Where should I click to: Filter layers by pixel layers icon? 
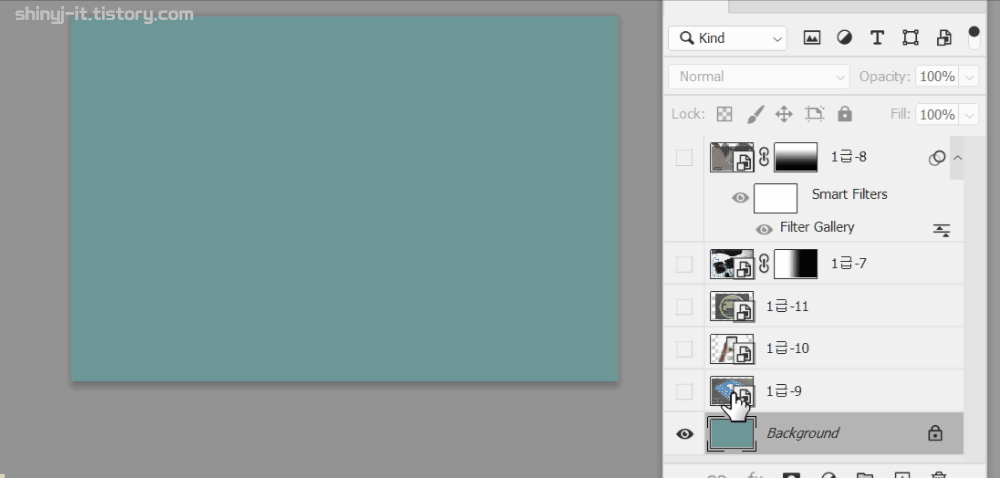pyautogui.click(x=811, y=38)
